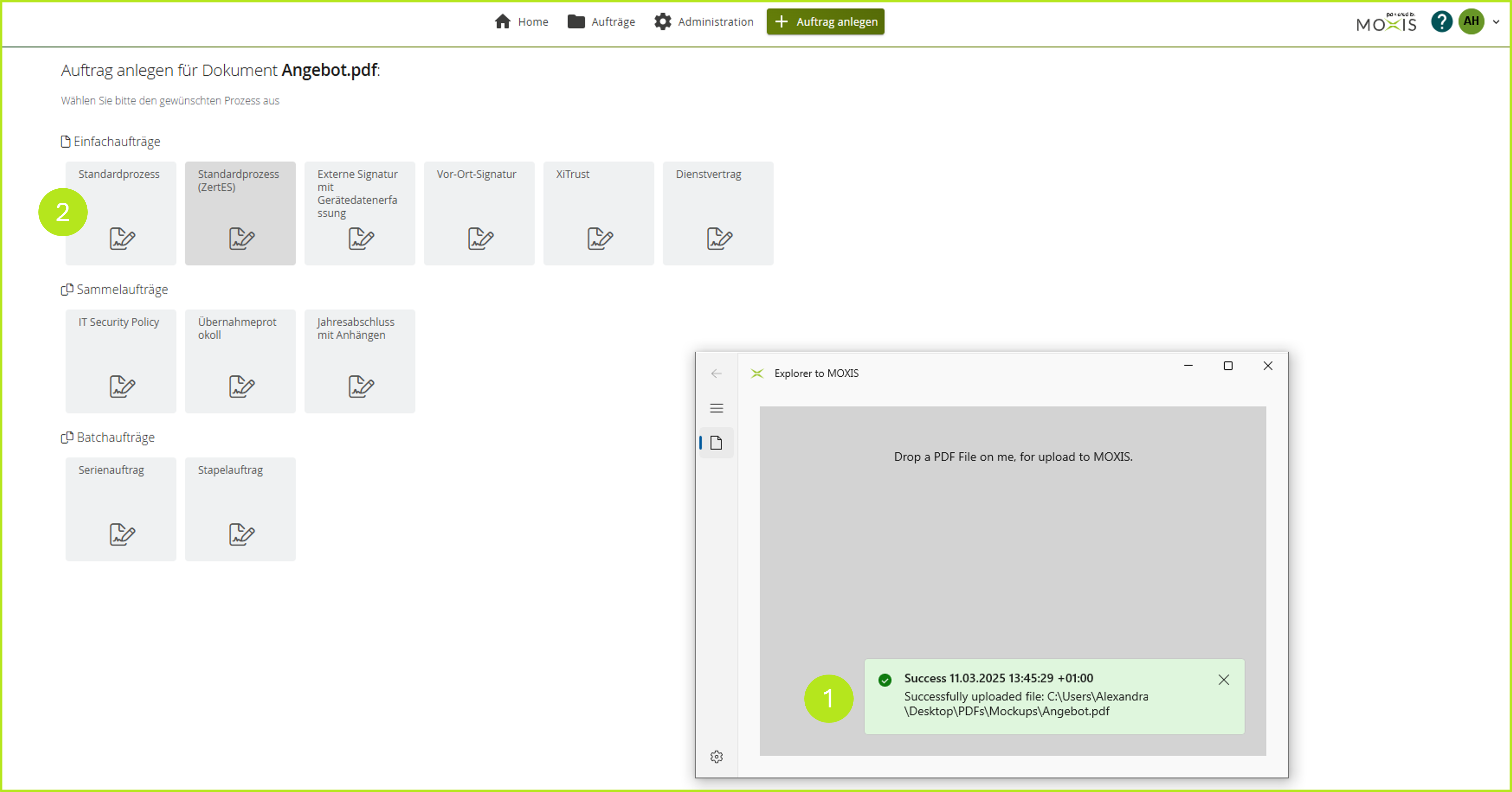Dismiss the Success upload notification
This screenshot has height=792, width=1512.
[x=1223, y=680]
